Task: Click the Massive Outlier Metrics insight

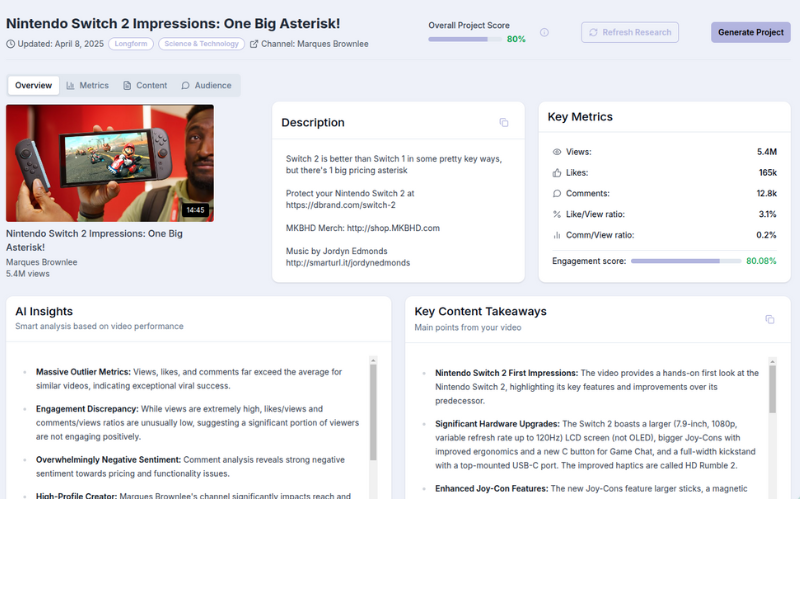Action: [x=189, y=379]
